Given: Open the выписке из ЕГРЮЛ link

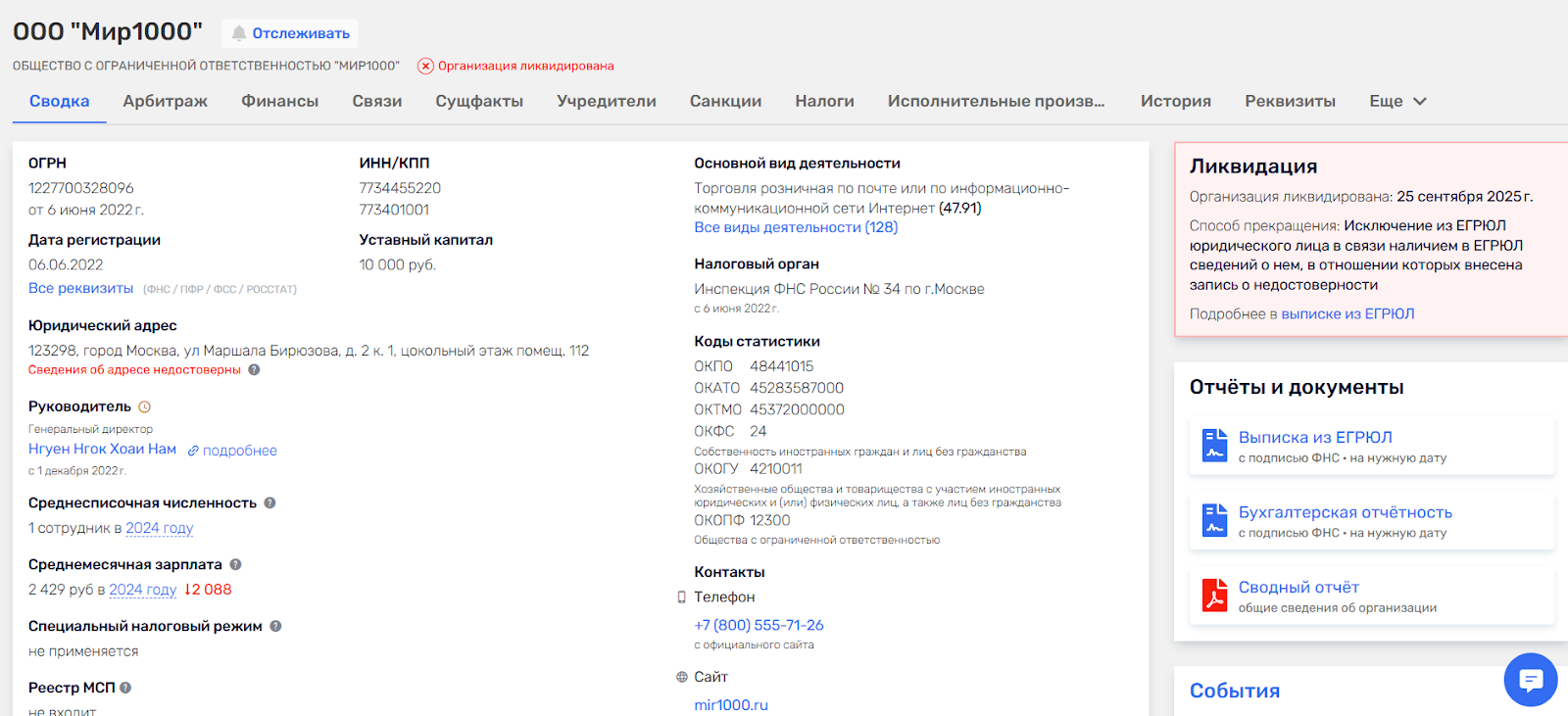Looking at the screenshot, I should [x=1347, y=313].
